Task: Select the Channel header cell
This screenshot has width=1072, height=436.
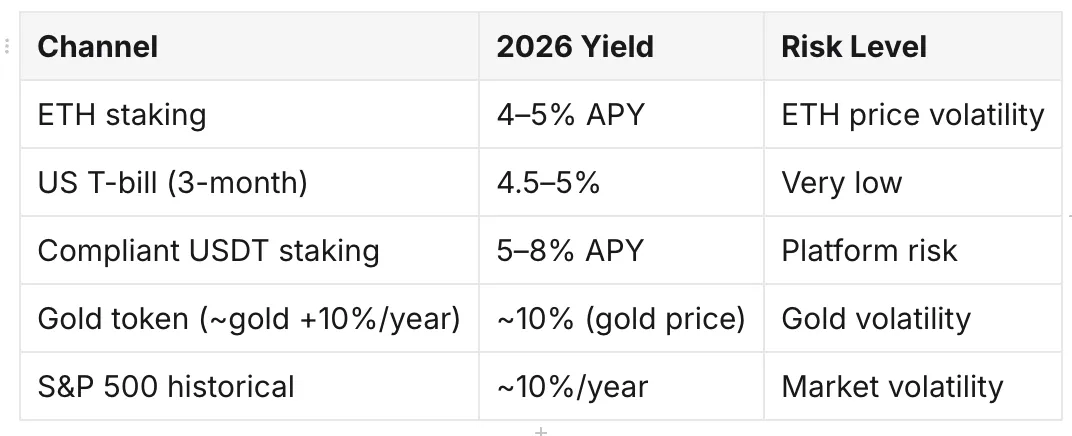Action: 250,46
